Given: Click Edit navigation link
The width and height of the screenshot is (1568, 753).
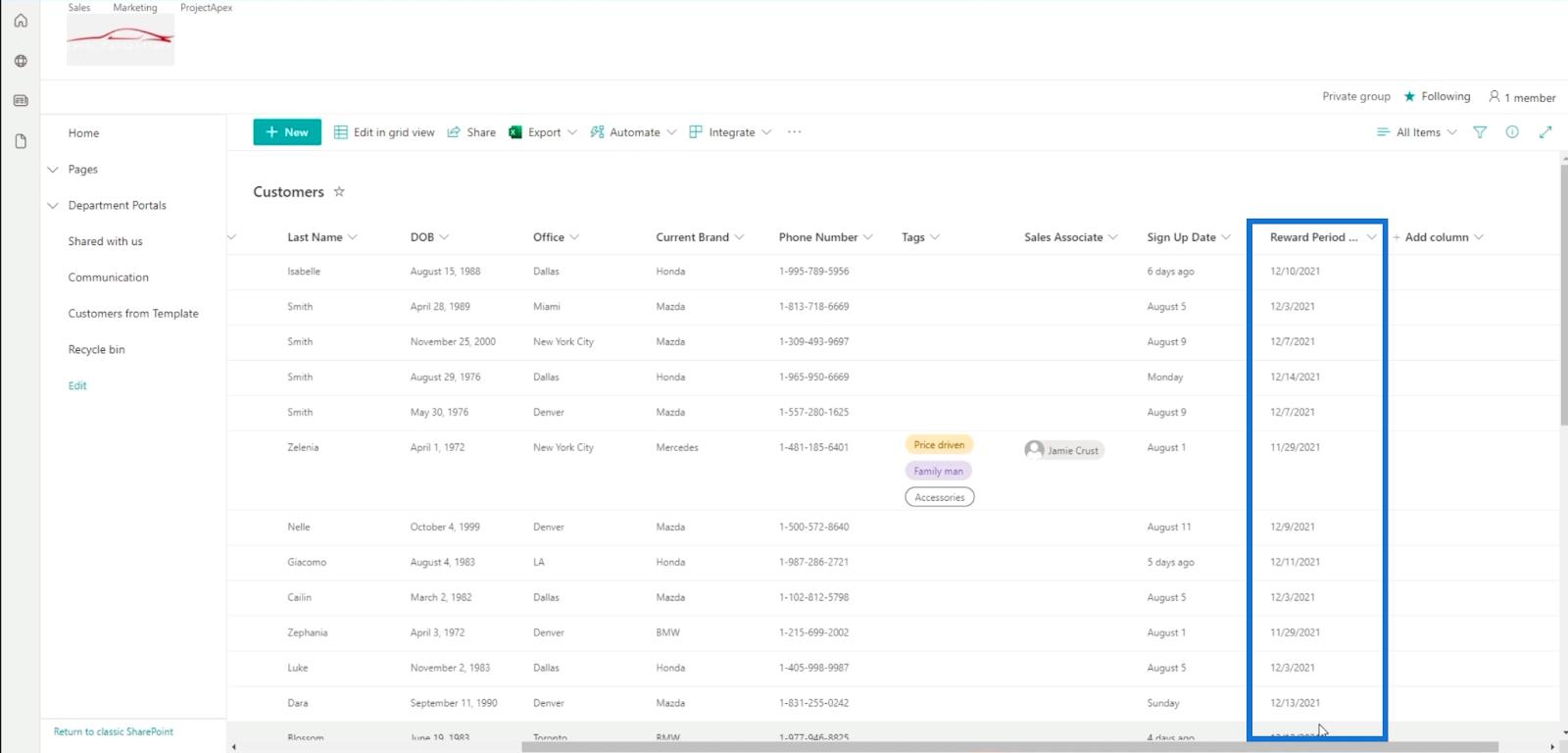Looking at the screenshot, I should pyautogui.click(x=77, y=386).
